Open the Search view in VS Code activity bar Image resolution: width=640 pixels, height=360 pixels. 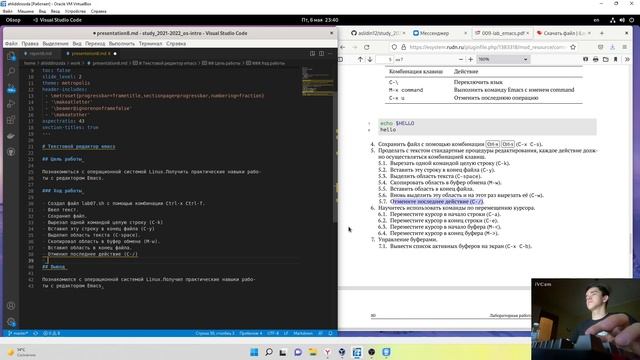[x=11, y=72]
